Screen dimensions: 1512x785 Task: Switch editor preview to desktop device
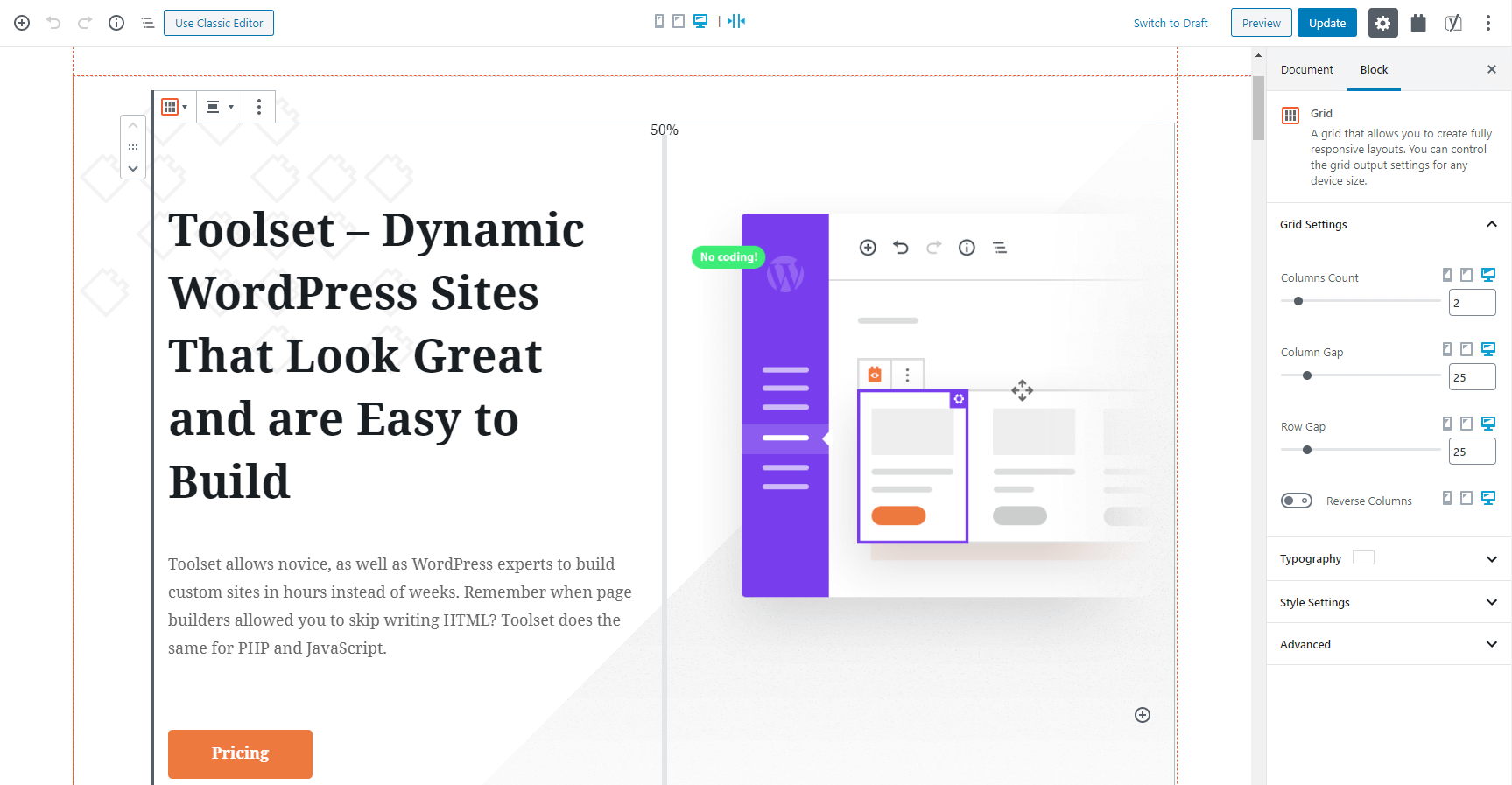(x=700, y=21)
